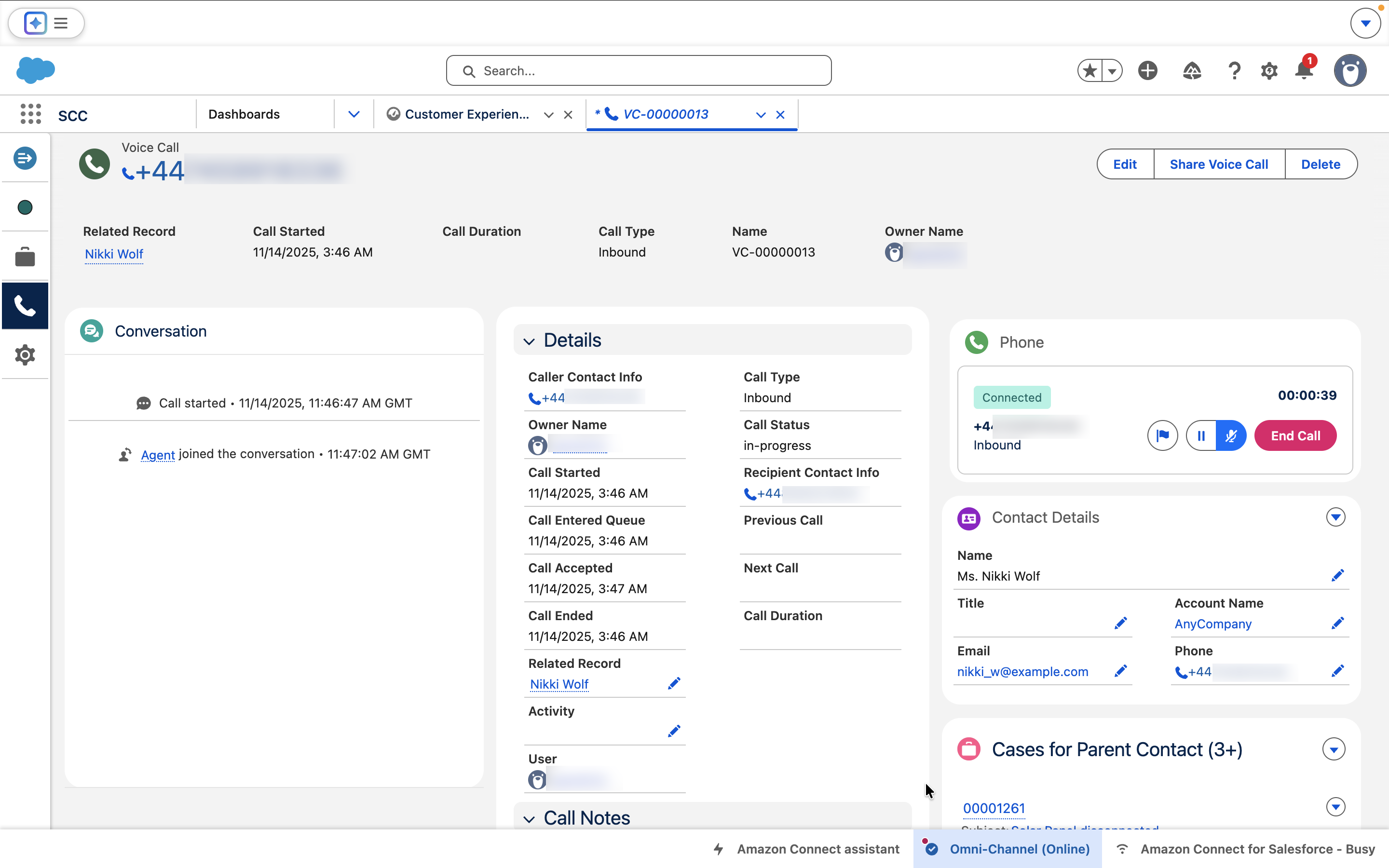Open the notifications bell

[x=1304, y=70]
